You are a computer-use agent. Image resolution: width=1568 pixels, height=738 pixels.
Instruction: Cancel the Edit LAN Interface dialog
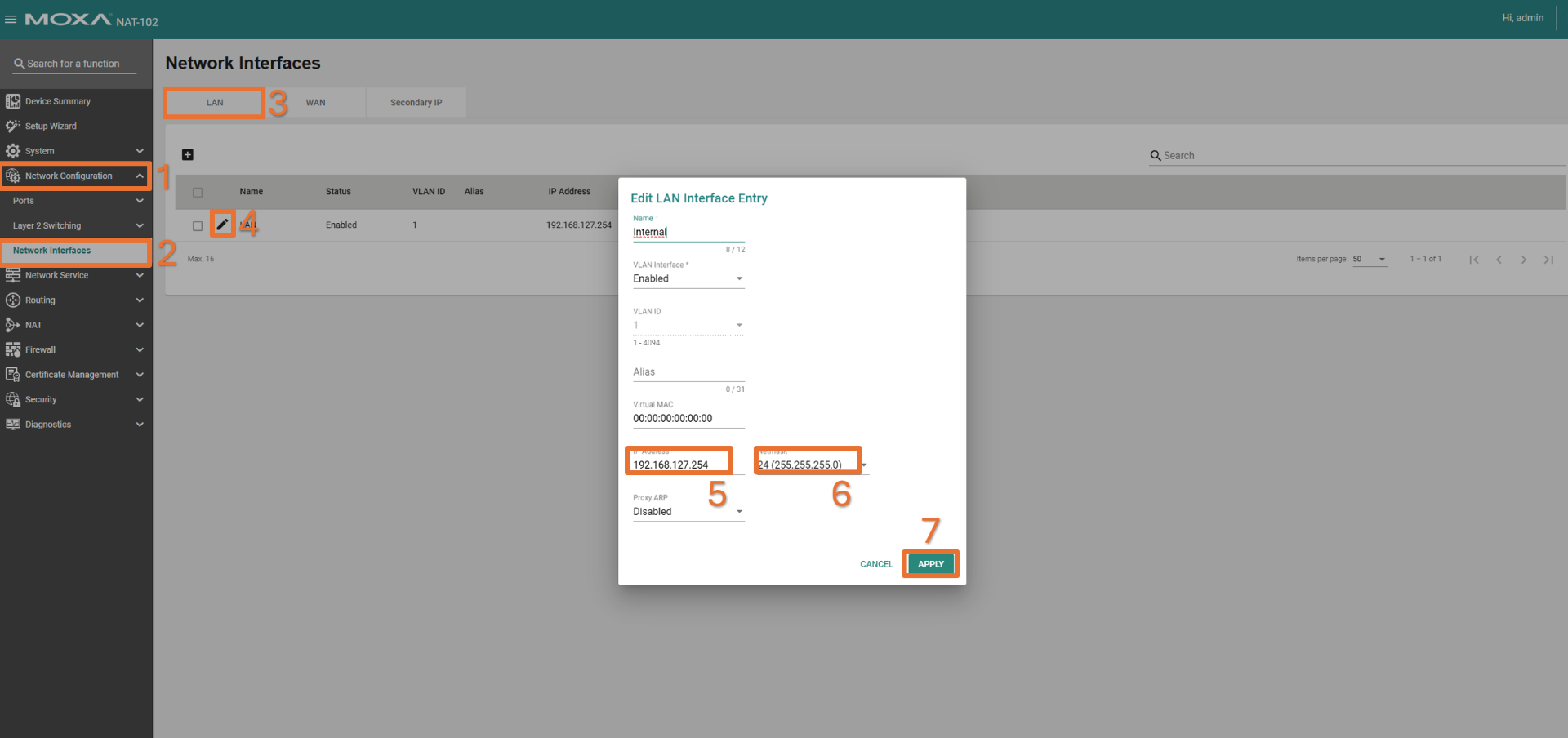click(x=876, y=564)
